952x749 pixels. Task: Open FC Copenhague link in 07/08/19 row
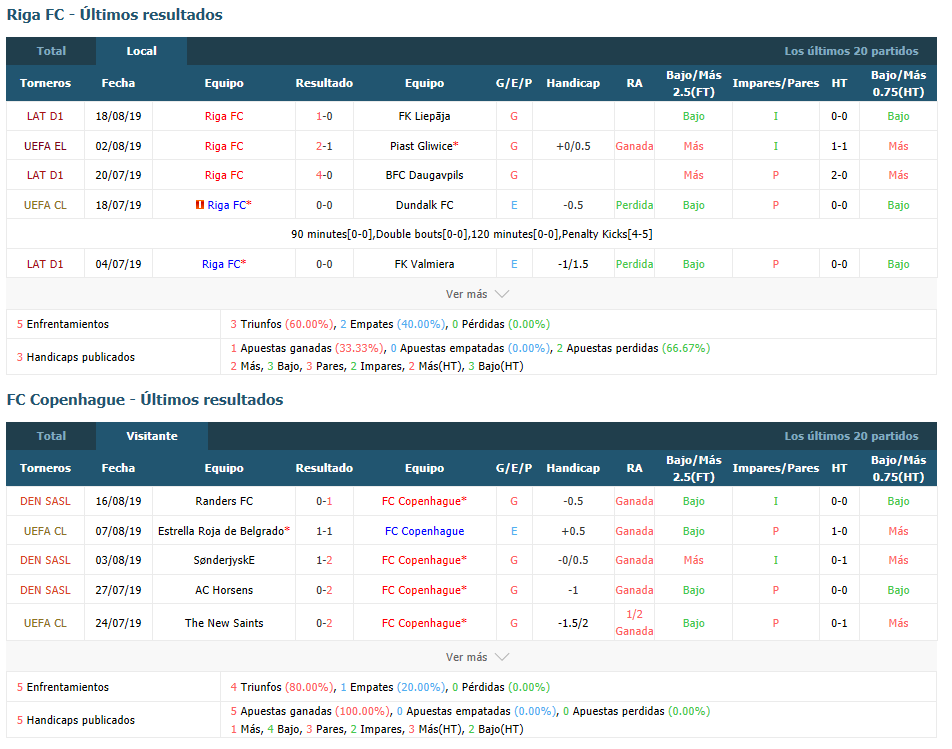click(424, 530)
